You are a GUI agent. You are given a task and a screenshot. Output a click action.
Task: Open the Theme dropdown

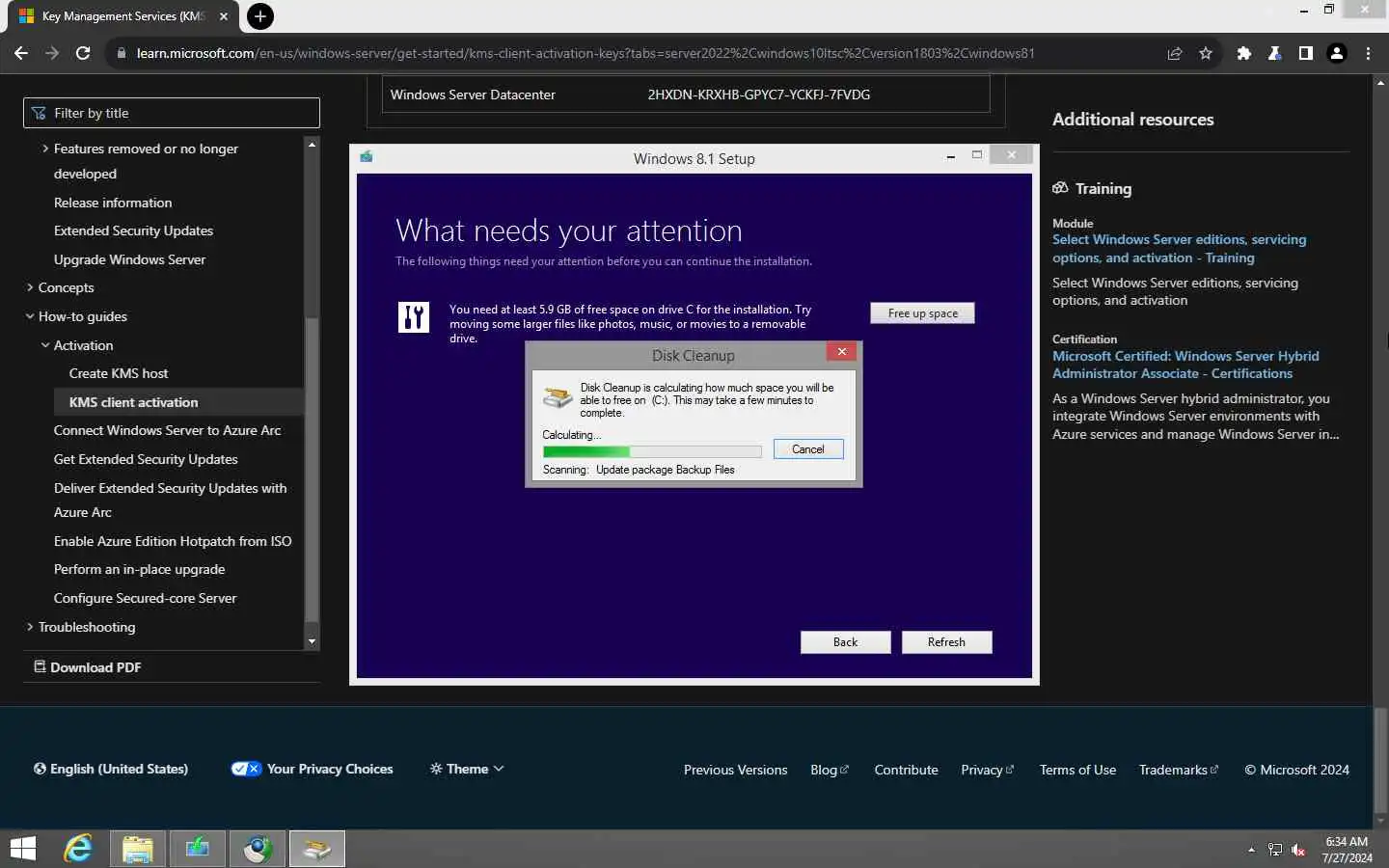pos(467,769)
